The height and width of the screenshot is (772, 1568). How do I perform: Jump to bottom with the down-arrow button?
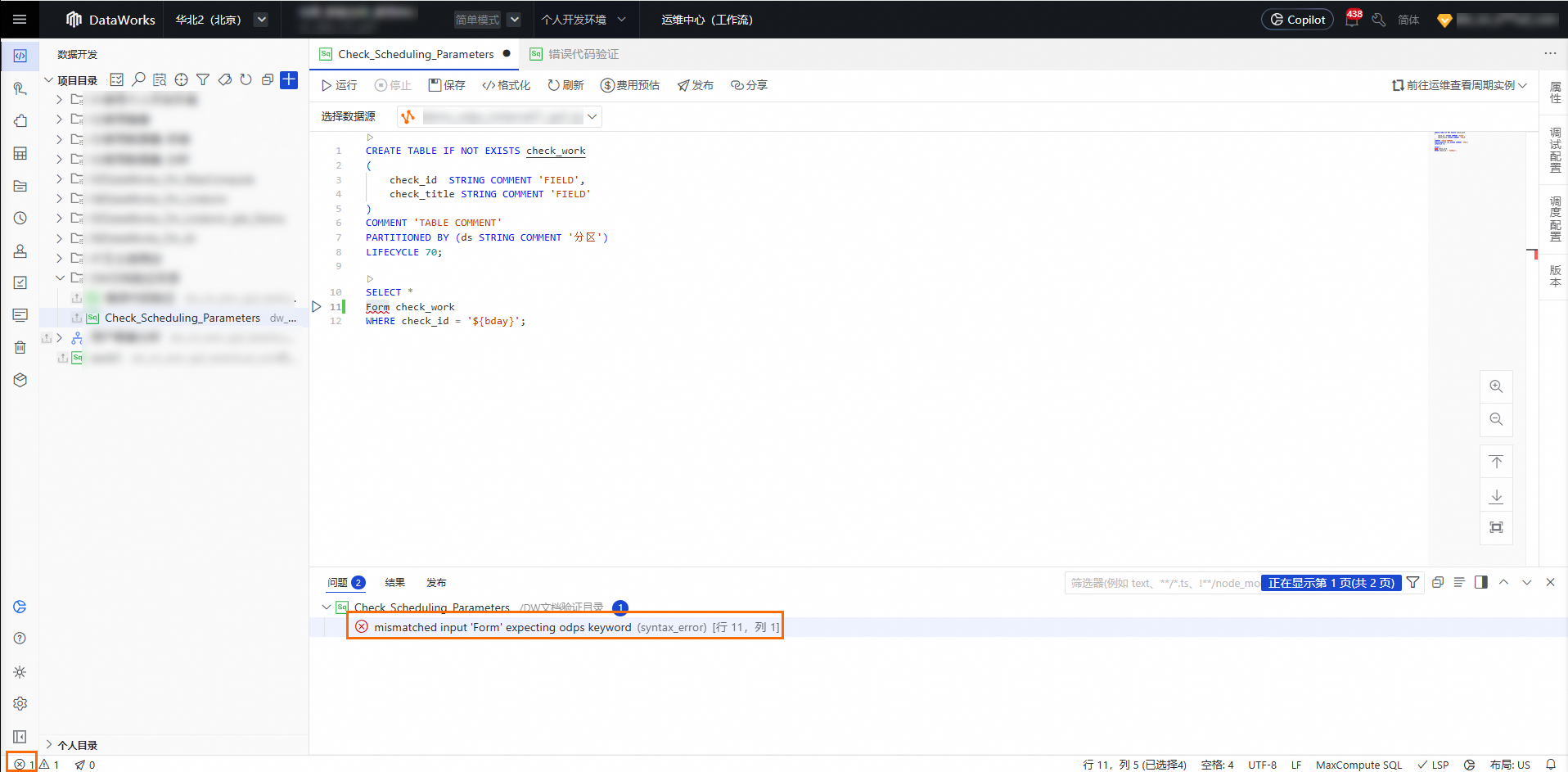click(1496, 495)
